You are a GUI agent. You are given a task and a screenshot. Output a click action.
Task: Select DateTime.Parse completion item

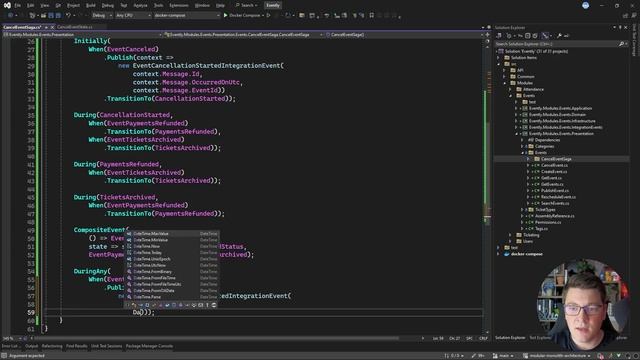point(172,297)
